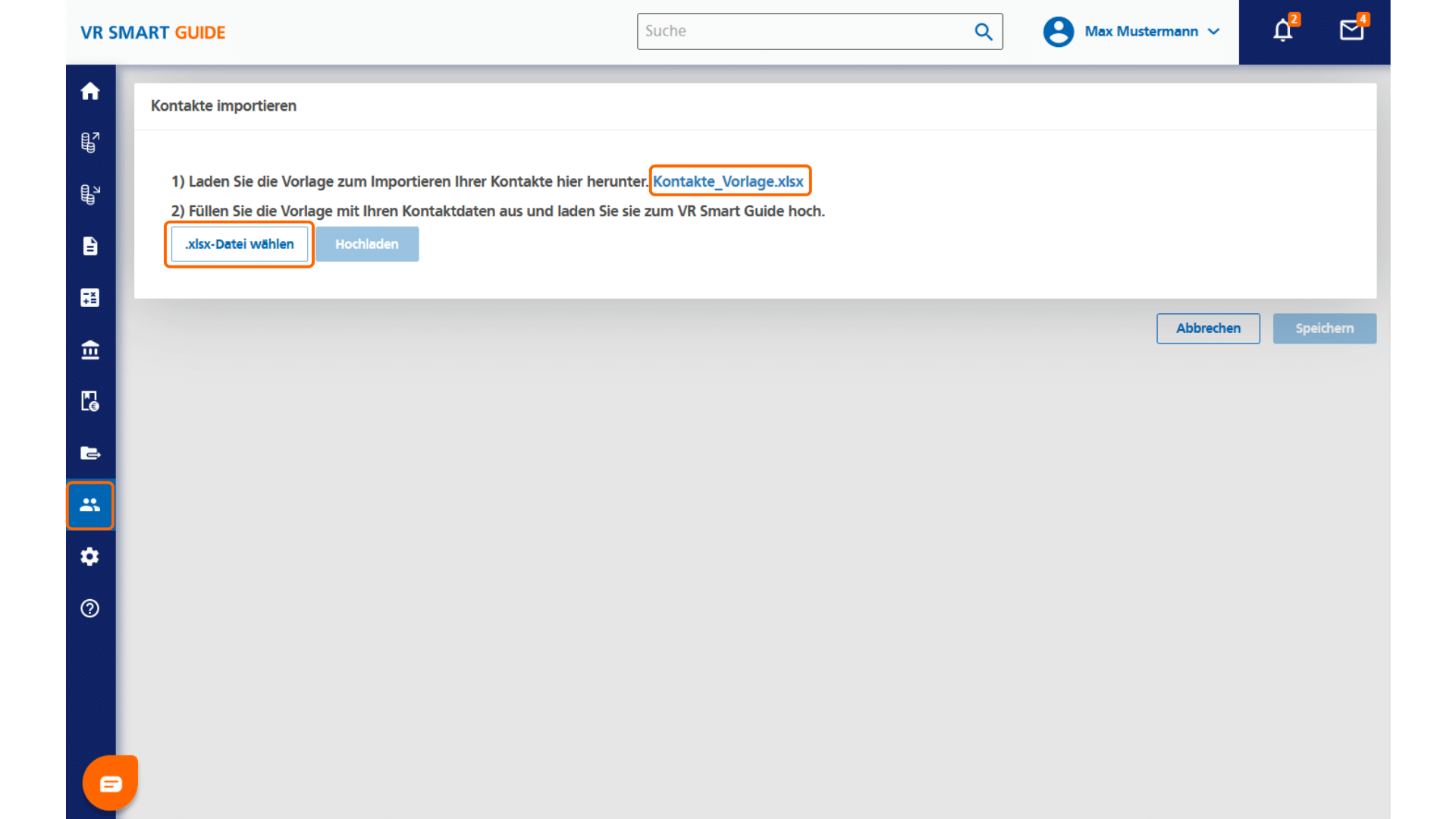Go to the home icon in the sidebar

pos(90,91)
